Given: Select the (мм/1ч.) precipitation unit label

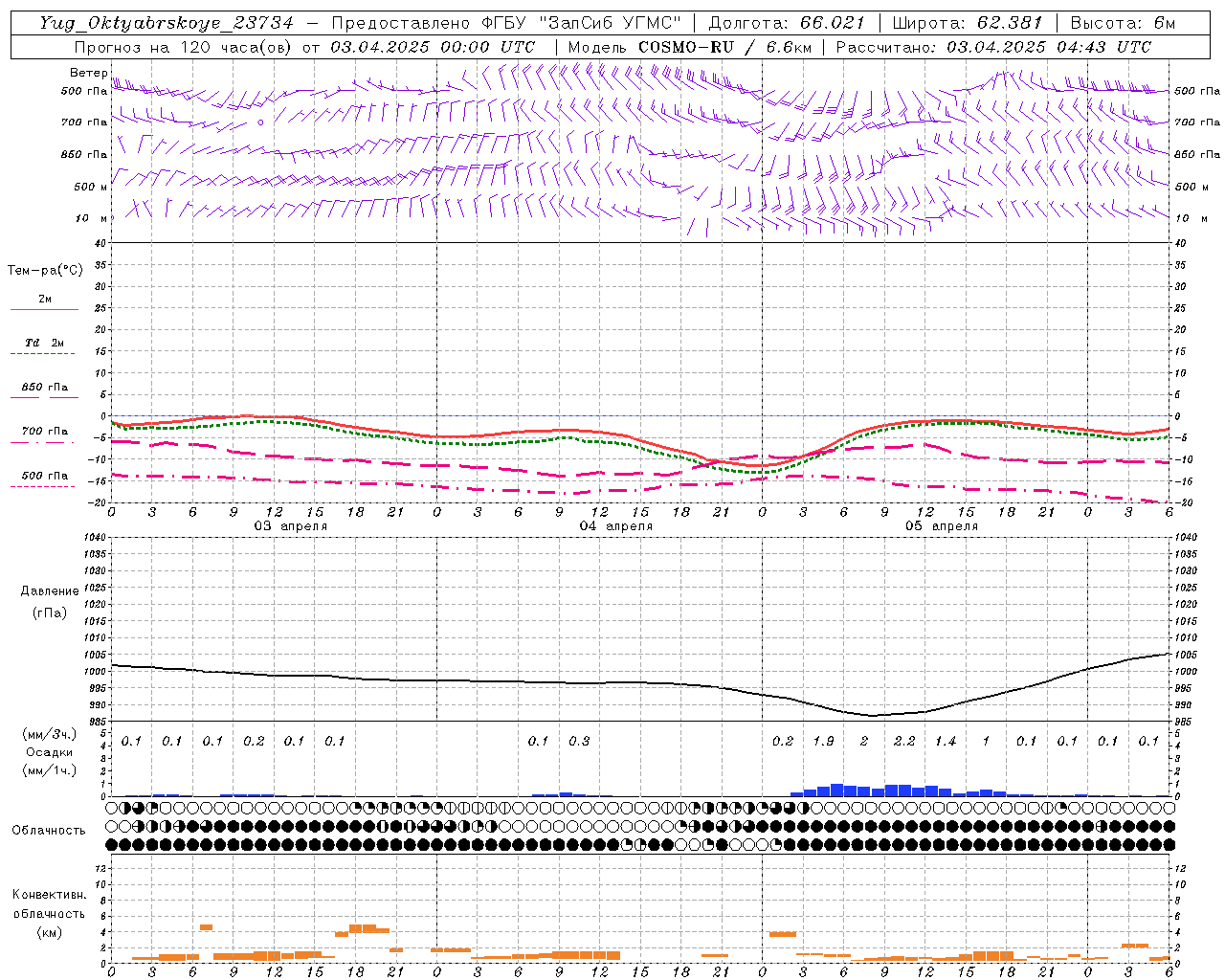Looking at the screenshot, I should click(x=49, y=770).
